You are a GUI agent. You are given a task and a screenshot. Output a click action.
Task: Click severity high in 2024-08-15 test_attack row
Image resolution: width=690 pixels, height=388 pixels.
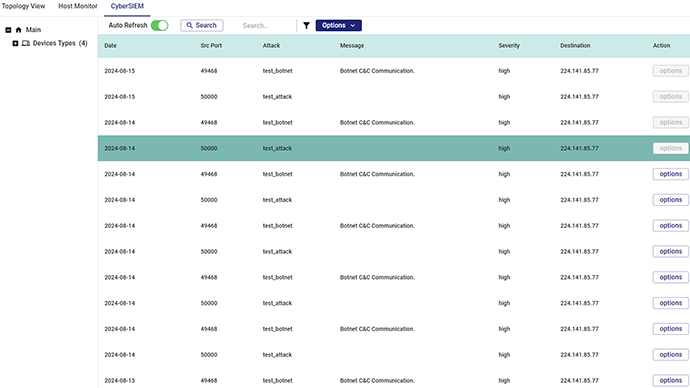[x=504, y=97]
